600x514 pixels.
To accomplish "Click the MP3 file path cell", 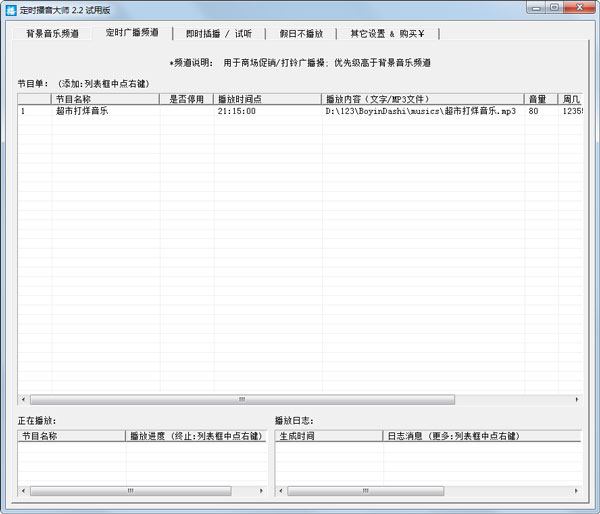I will (x=420, y=112).
